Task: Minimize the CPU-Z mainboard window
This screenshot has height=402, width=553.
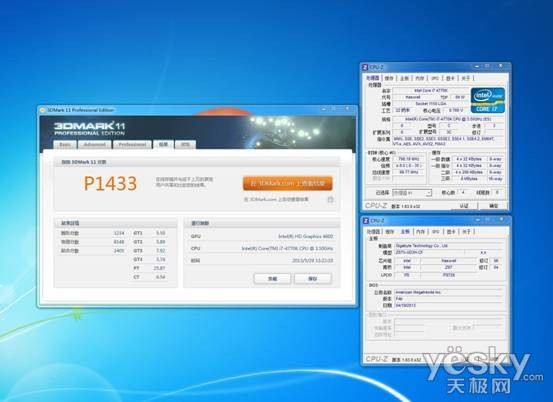Action: click(478, 220)
